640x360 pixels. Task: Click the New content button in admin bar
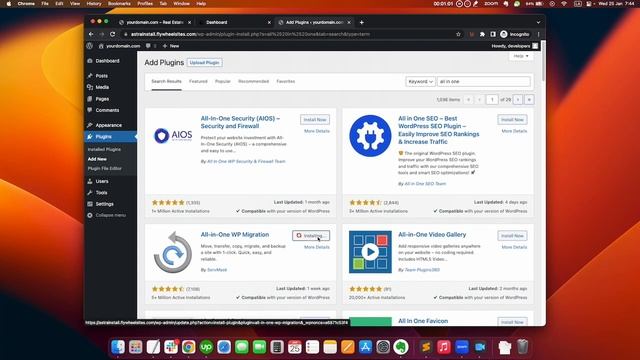point(171,46)
